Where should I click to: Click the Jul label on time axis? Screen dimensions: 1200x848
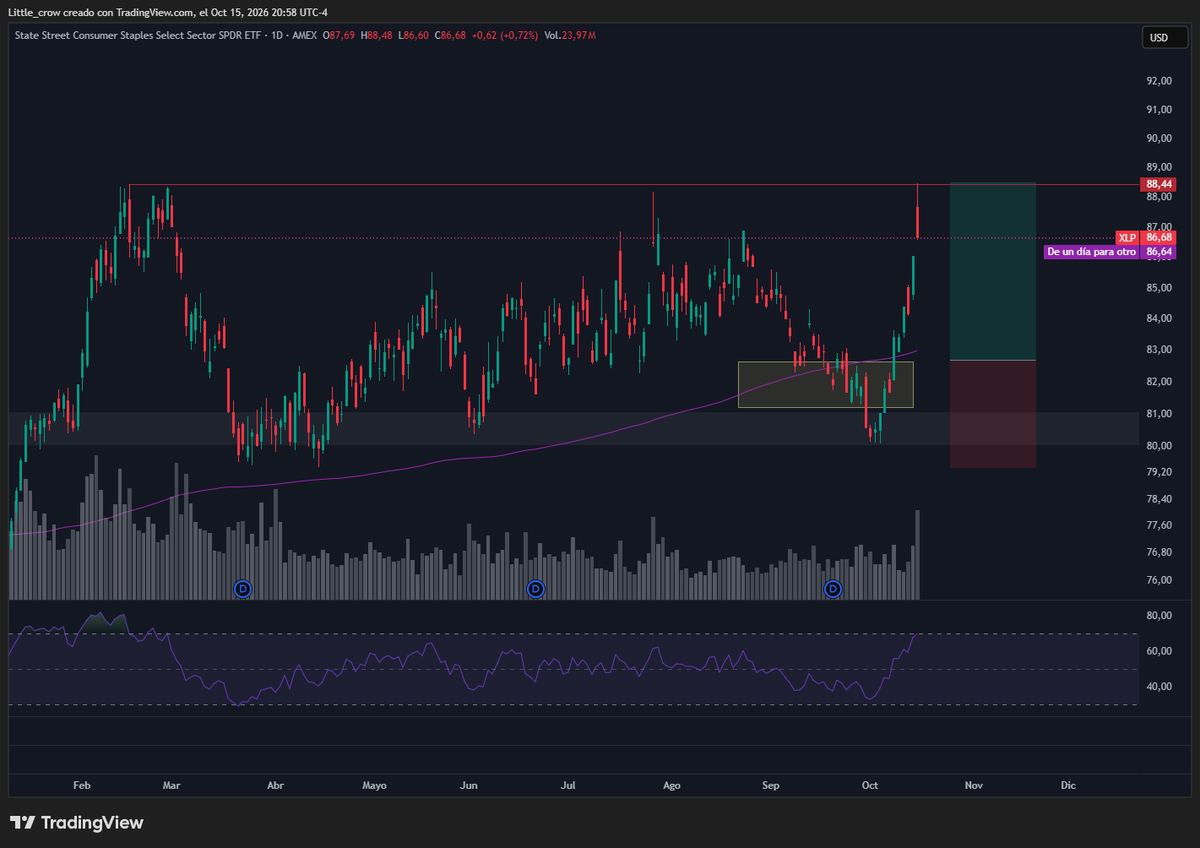(x=568, y=786)
